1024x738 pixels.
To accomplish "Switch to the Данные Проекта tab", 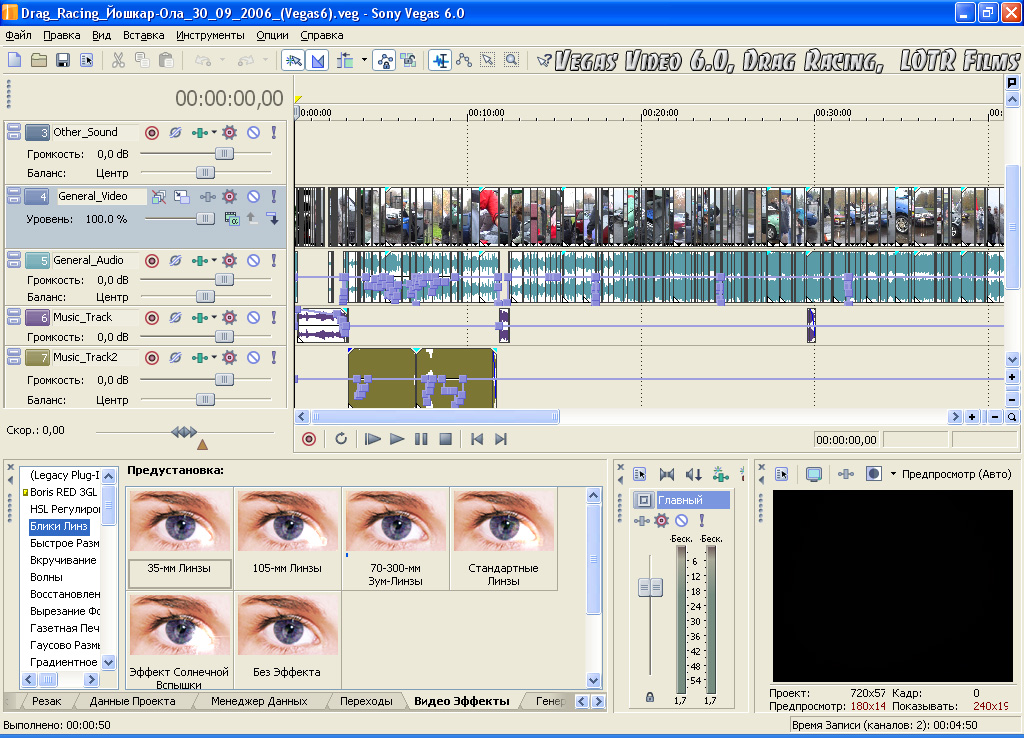I will click(x=133, y=701).
